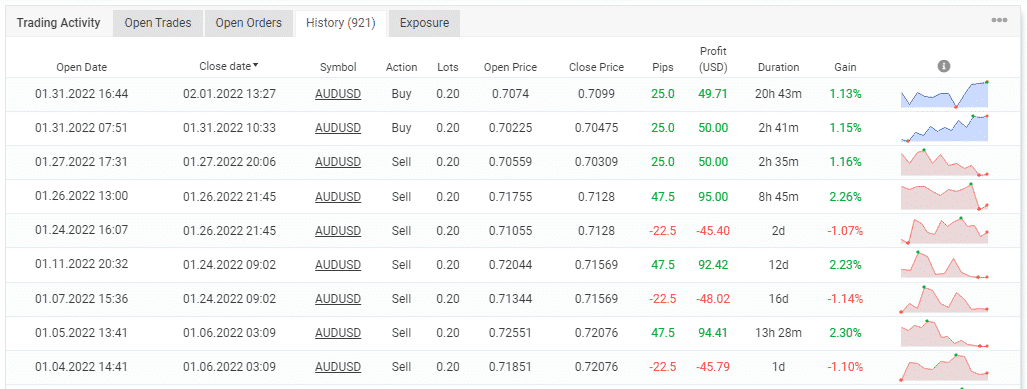Click the info icon above charts

[x=944, y=66]
